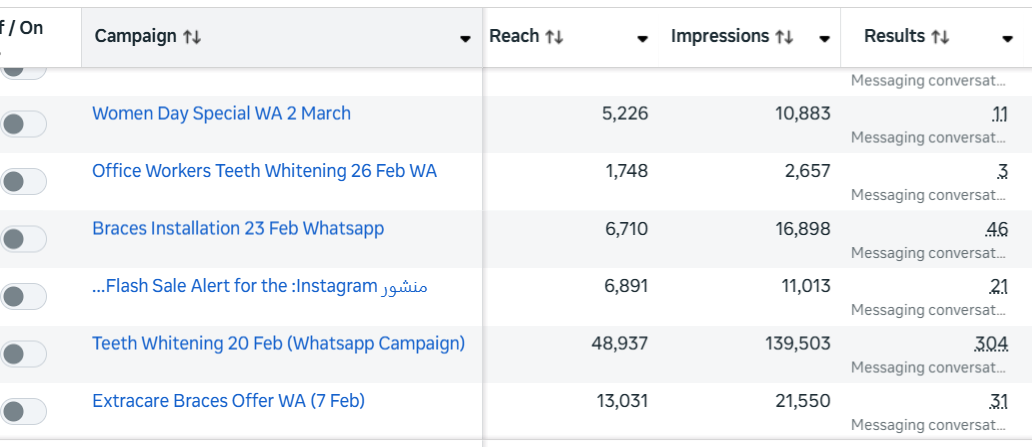
Task: Toggle on Women Day Special WA campaign
Action: pyautogui.click(x=24, y=124)
